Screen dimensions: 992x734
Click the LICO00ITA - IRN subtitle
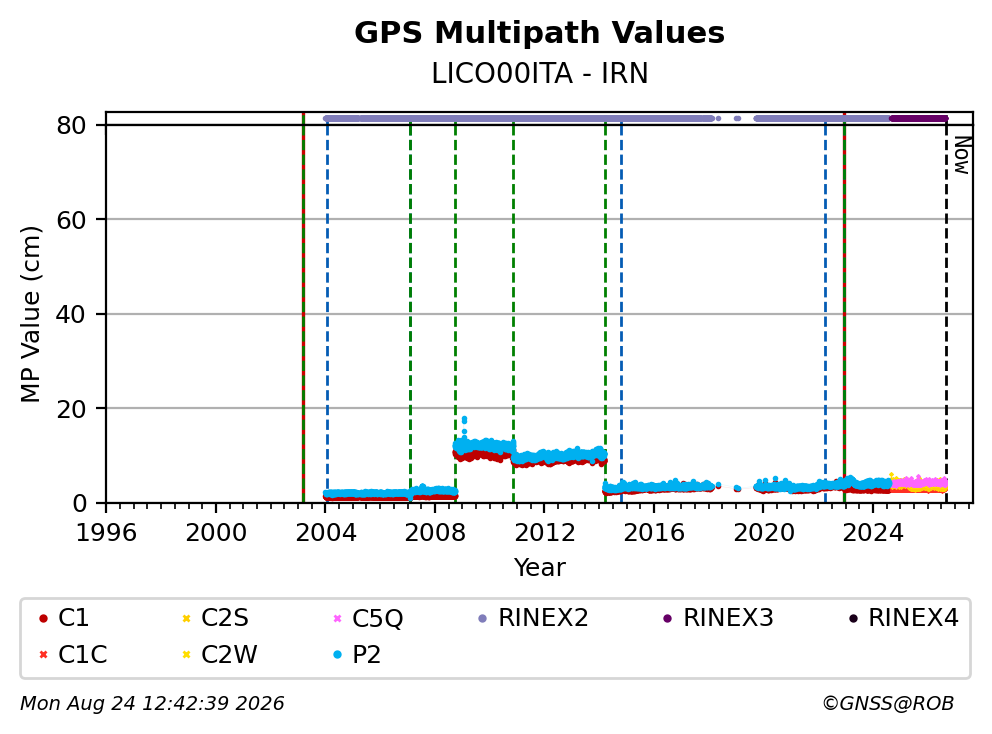(x=540, y=73)
